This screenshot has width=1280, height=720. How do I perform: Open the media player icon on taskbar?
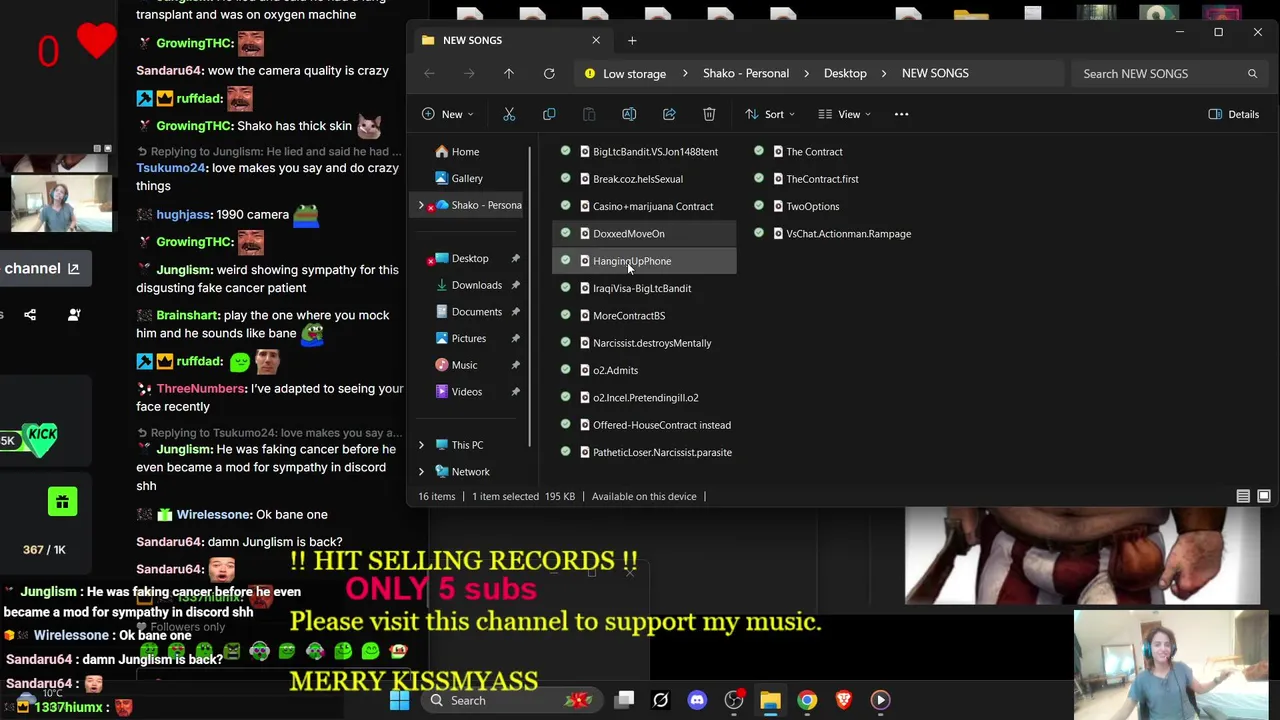[x=880, y=700]
